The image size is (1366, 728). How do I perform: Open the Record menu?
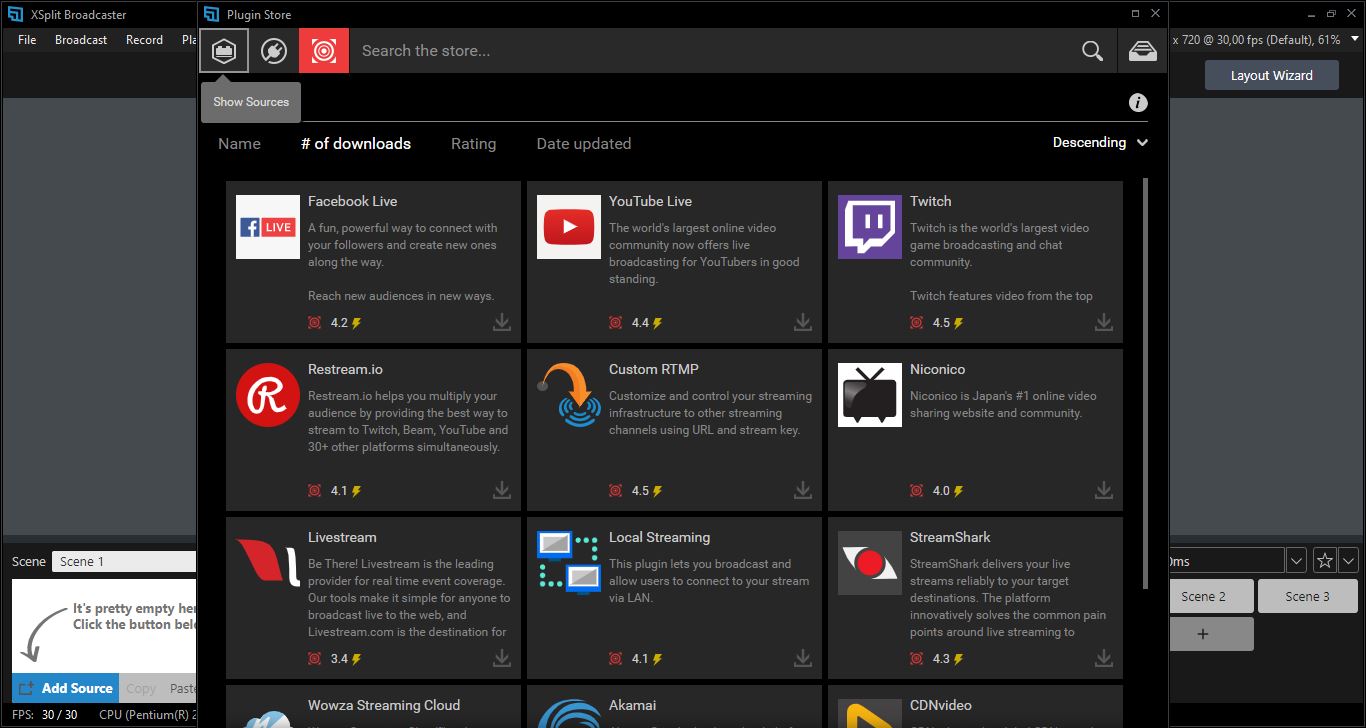(x=144, y=40)
